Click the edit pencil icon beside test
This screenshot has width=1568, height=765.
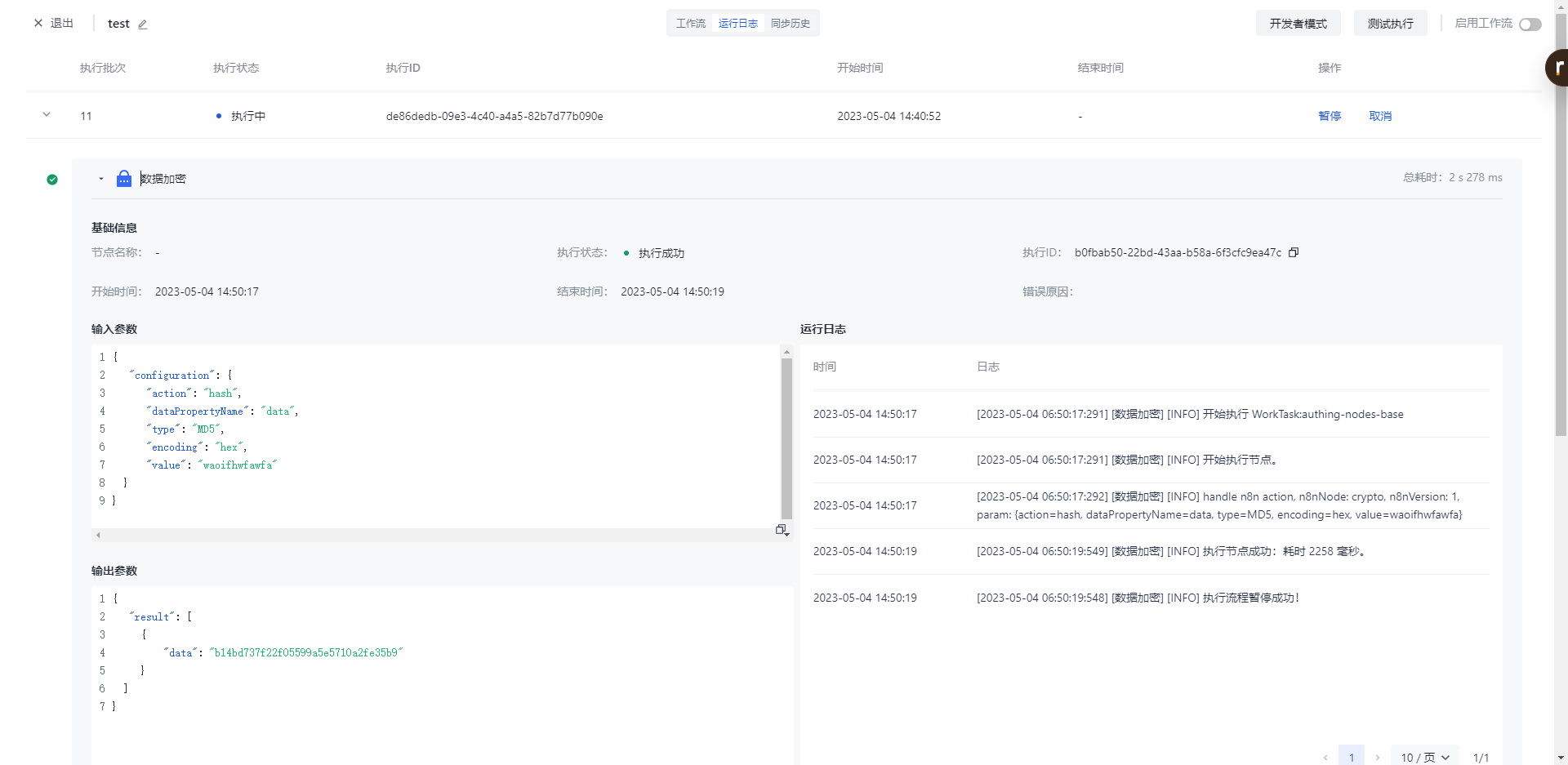pyautogui.click(x=143, y=24)
